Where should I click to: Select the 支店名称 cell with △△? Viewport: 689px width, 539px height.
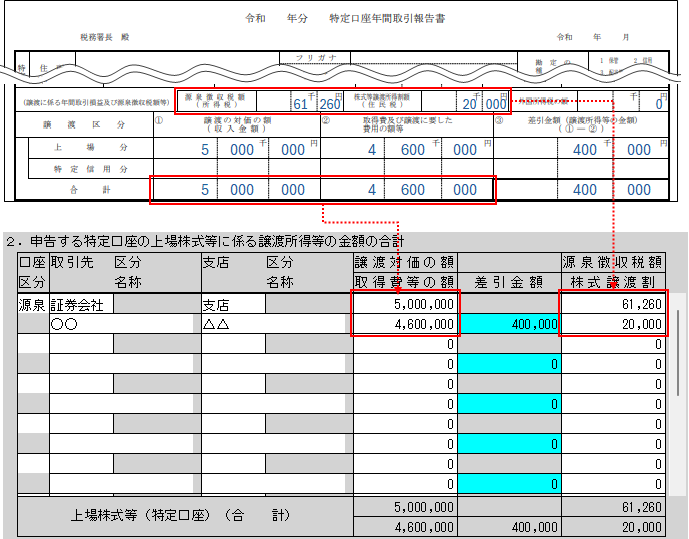275,324
